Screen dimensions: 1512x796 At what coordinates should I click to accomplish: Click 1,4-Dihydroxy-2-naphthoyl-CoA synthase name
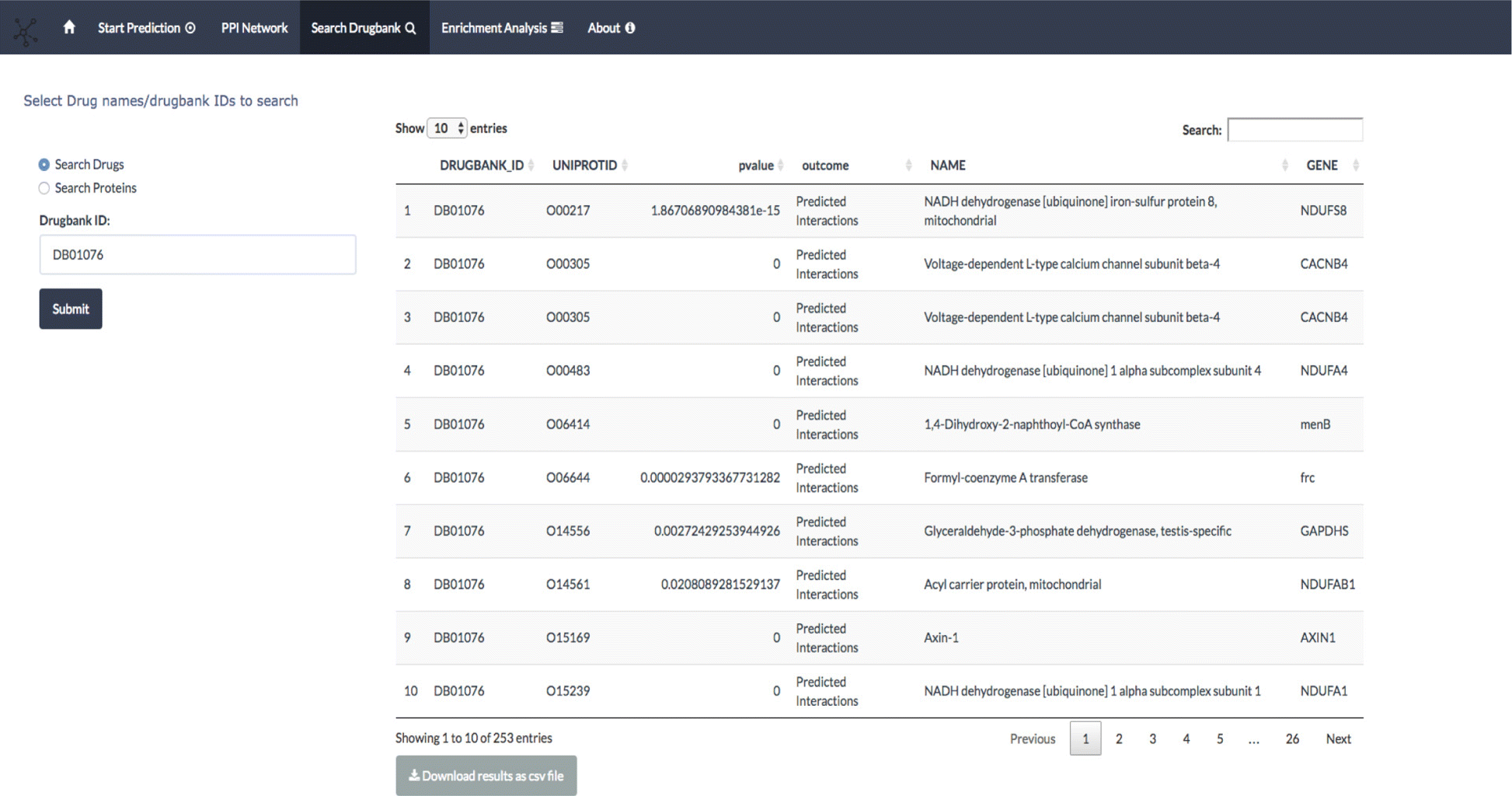[x=1032, y=424]
